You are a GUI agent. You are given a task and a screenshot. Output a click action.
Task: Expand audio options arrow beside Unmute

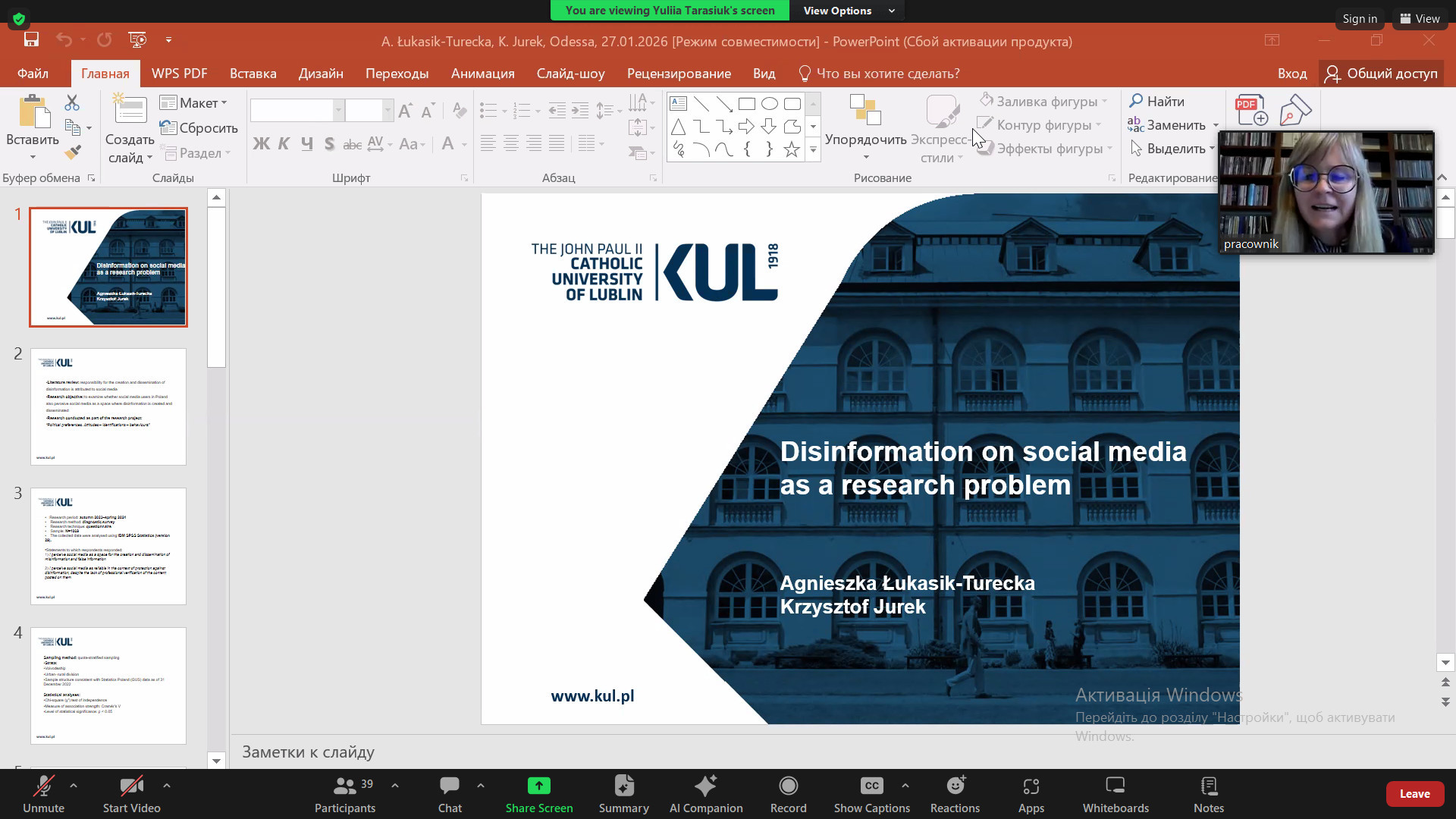click(74, 786)
